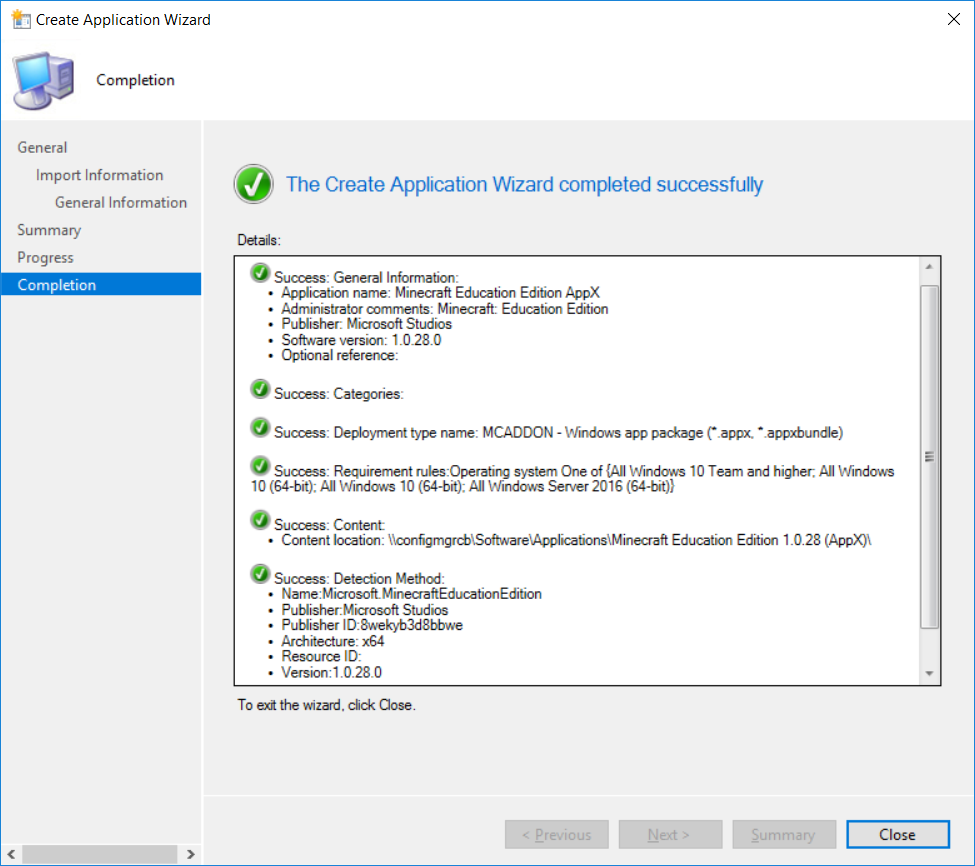Image resolution: width=975 pixels, height=866 pixels.
Task: Click Name:Microsoft.MinecraftEducationEdition line
Action: 411,594
